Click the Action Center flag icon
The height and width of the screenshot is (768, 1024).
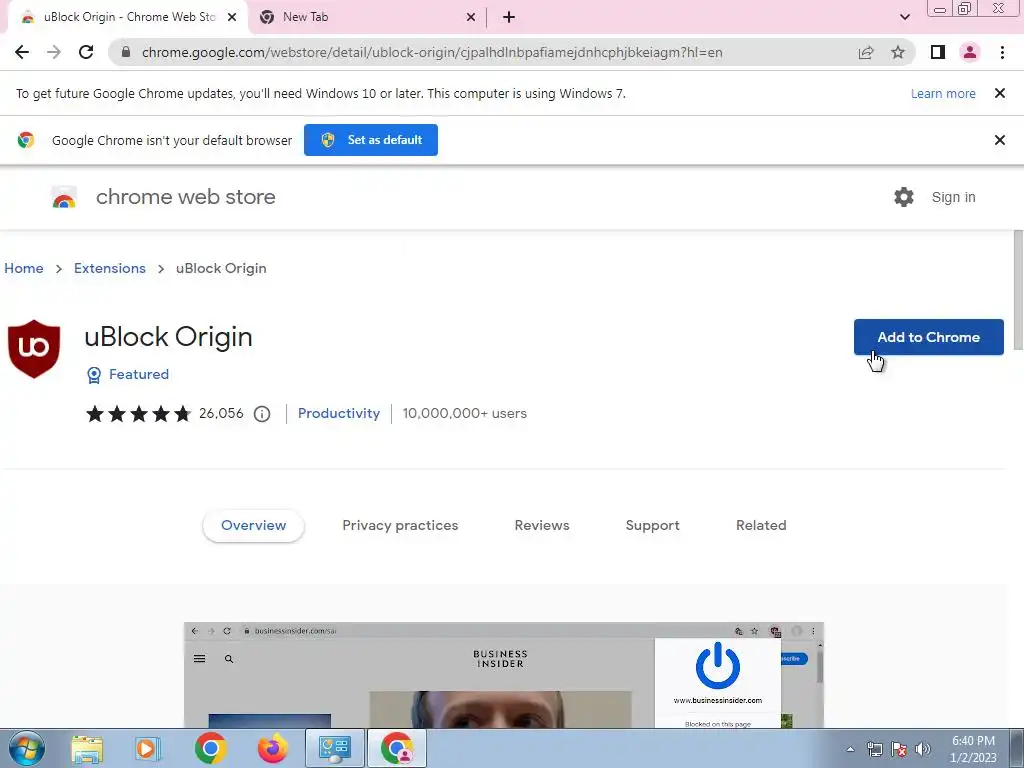tap(899, 749)
